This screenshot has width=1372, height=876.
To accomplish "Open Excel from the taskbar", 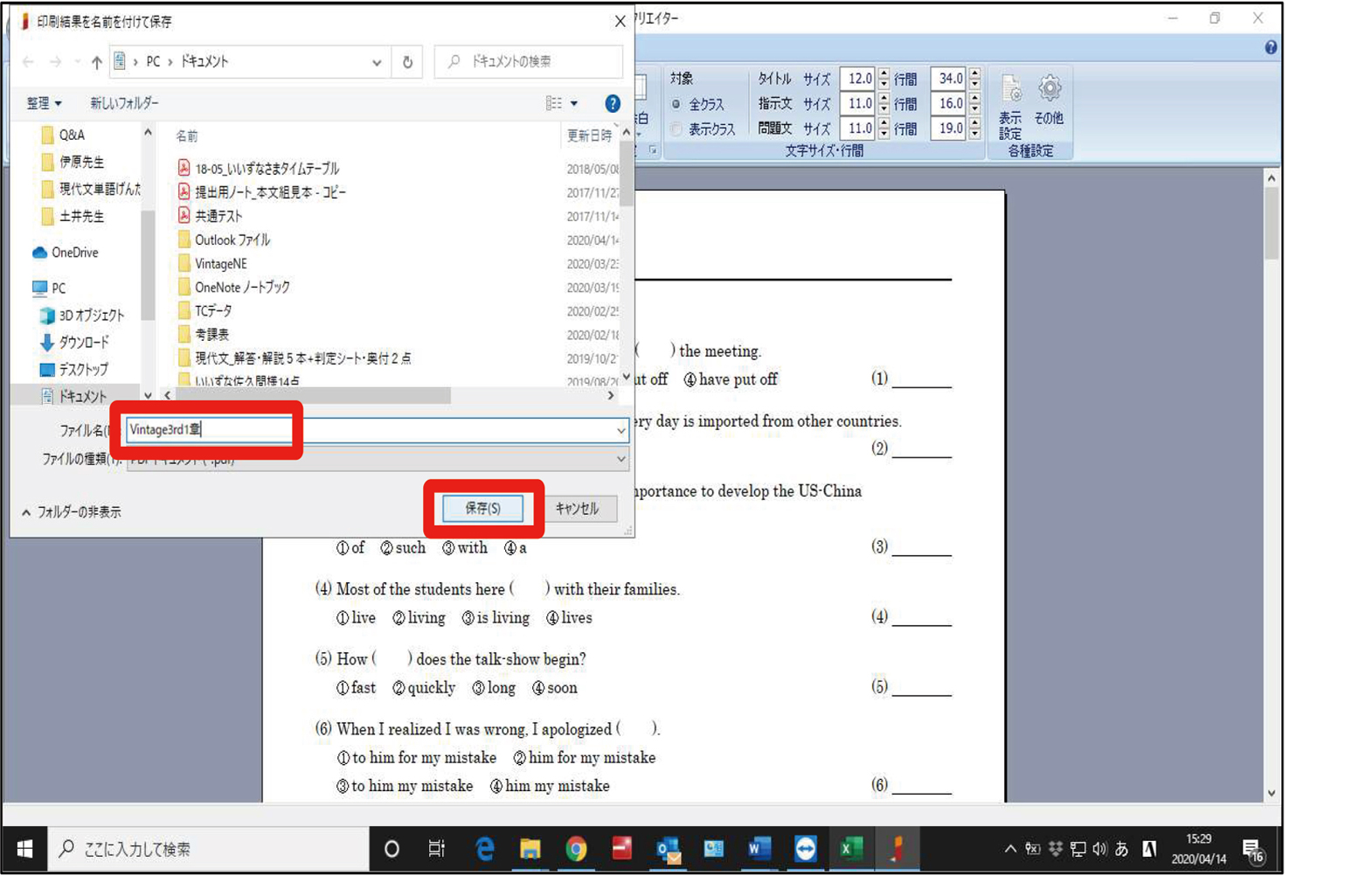I will 850,848.
